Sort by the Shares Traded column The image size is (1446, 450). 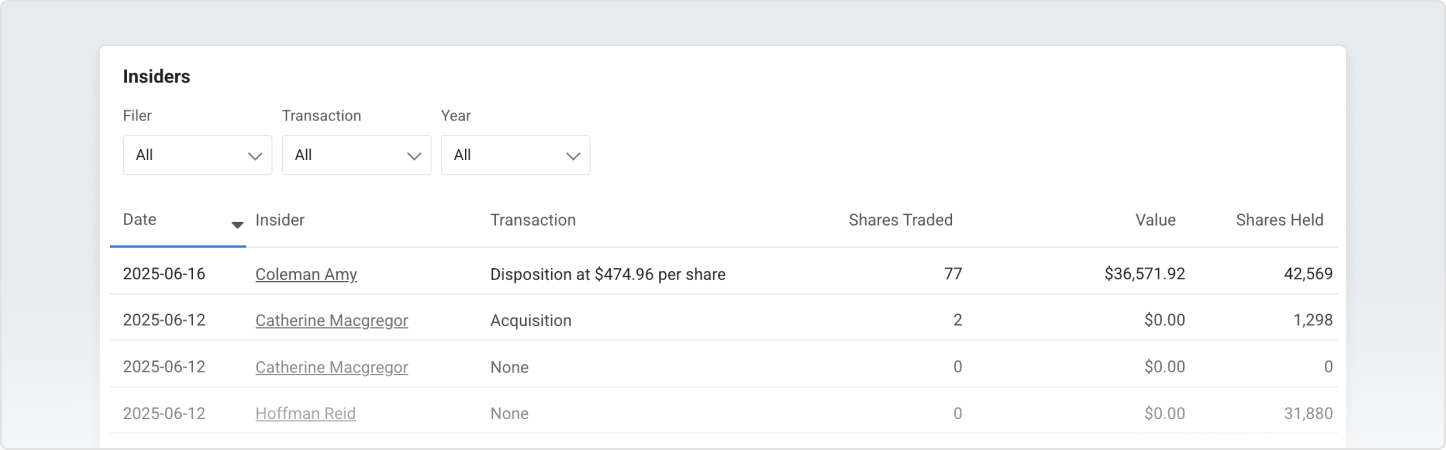(900, 220)
